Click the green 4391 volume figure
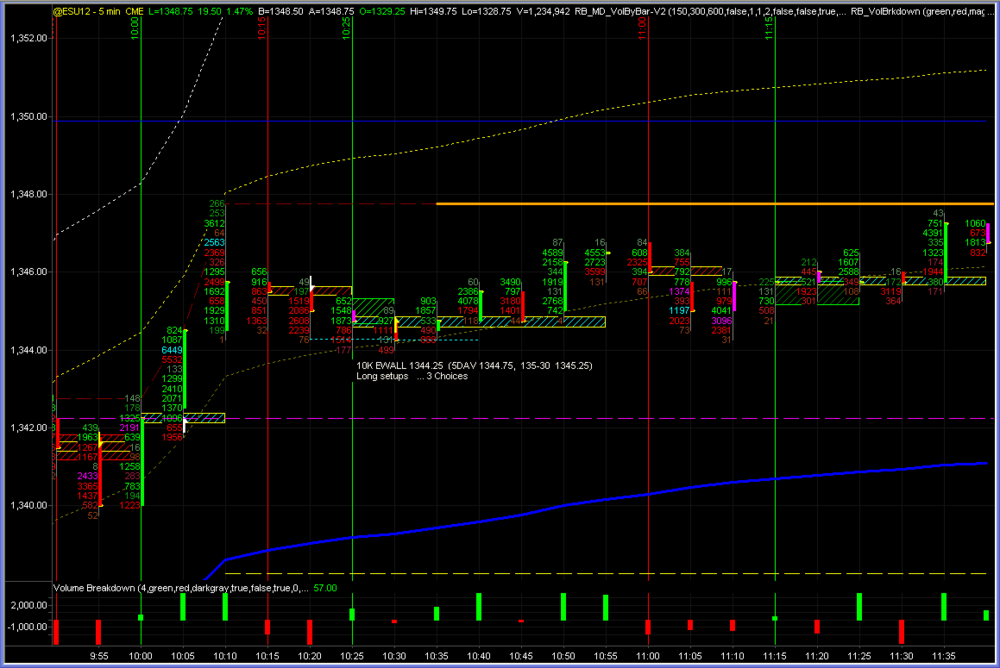The width and height of the screenshot is (1000, 668). (x=933, y=233)
